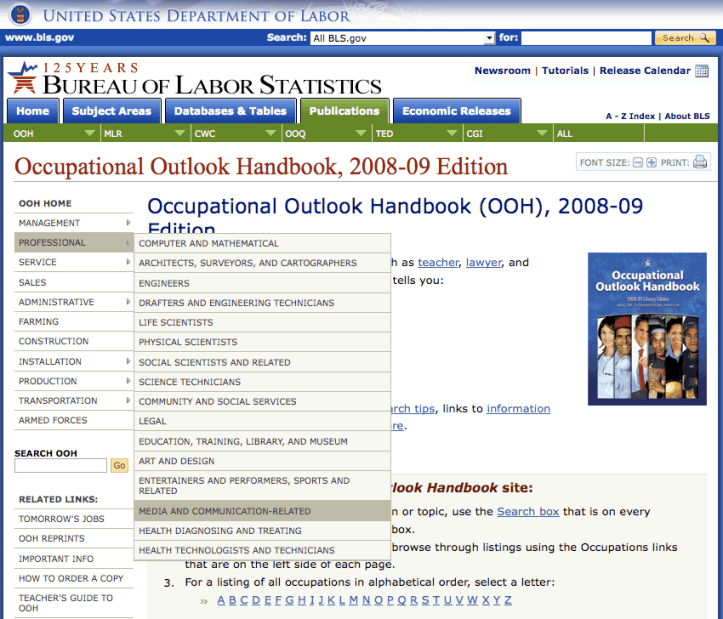Expand the OOH green submenu arrow
Viewport: 723px width, 619px height.
89,133
